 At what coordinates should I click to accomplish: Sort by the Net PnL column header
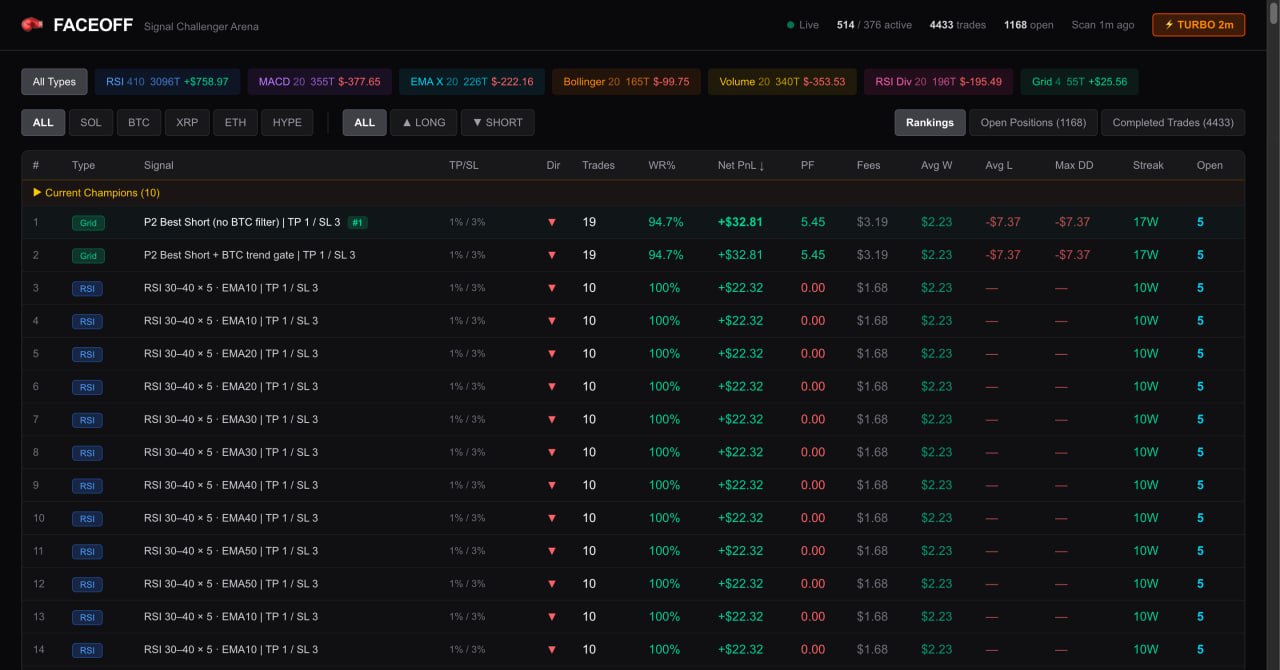pyautogui.click(x=740, y=165)
